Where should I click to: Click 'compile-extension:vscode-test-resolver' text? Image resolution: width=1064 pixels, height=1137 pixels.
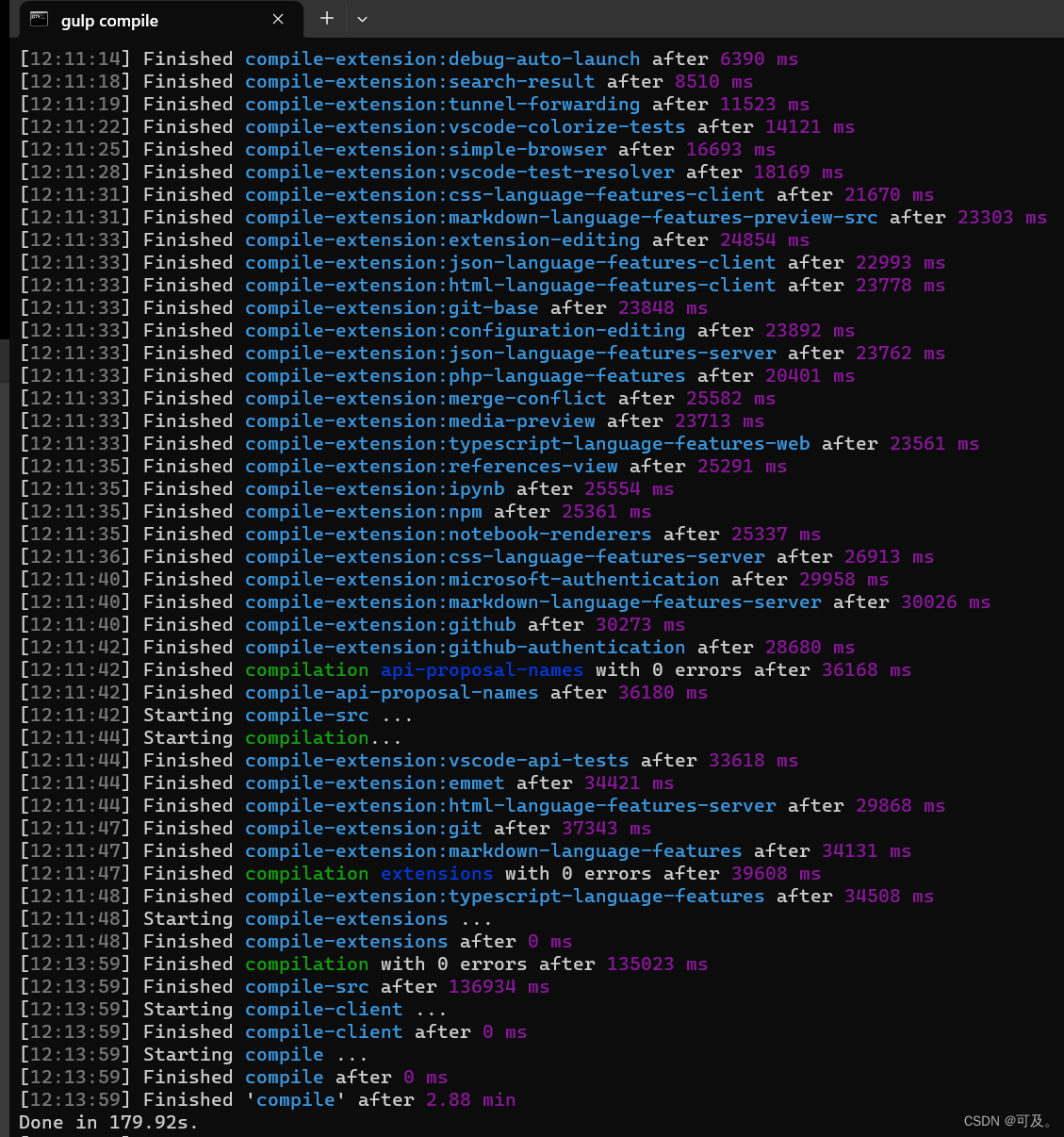(x=459, y=173)
